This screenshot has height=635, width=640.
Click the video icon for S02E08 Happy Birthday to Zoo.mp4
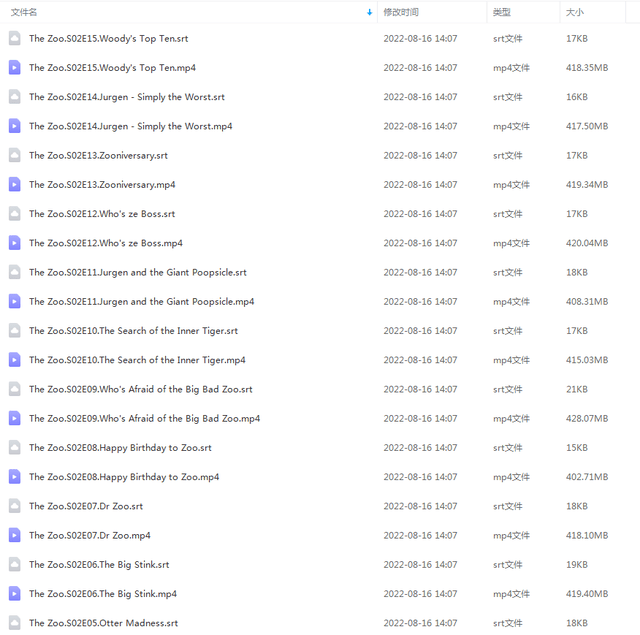click(x=15, y=477)
